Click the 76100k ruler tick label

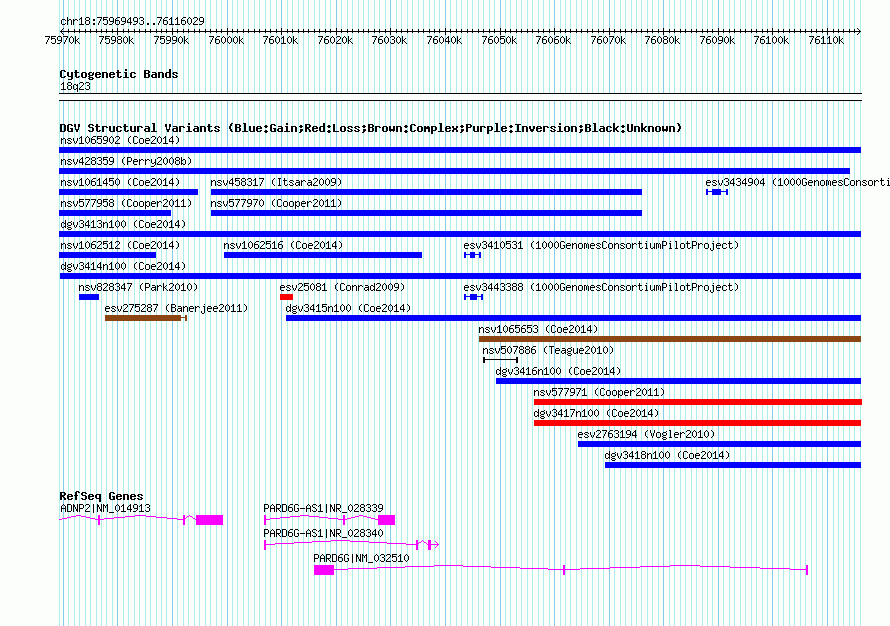(771, 40)
